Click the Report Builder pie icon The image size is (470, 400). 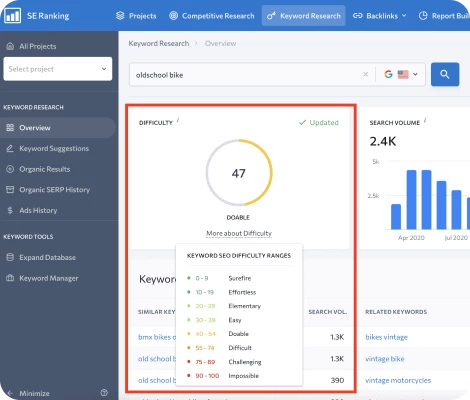click(x=423, y=16)
